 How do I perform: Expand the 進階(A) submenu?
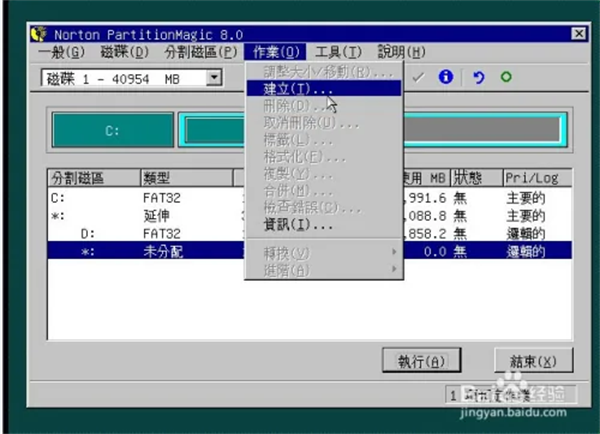point(324,270)
